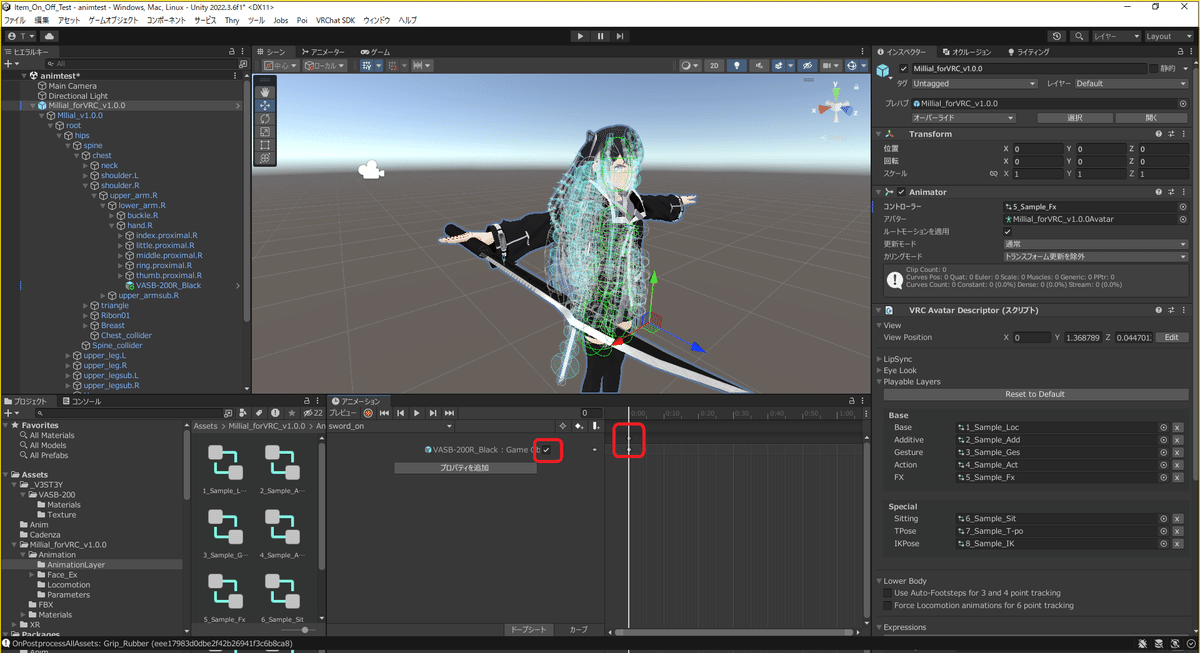Select the Rect transform tool

(265, 144)
